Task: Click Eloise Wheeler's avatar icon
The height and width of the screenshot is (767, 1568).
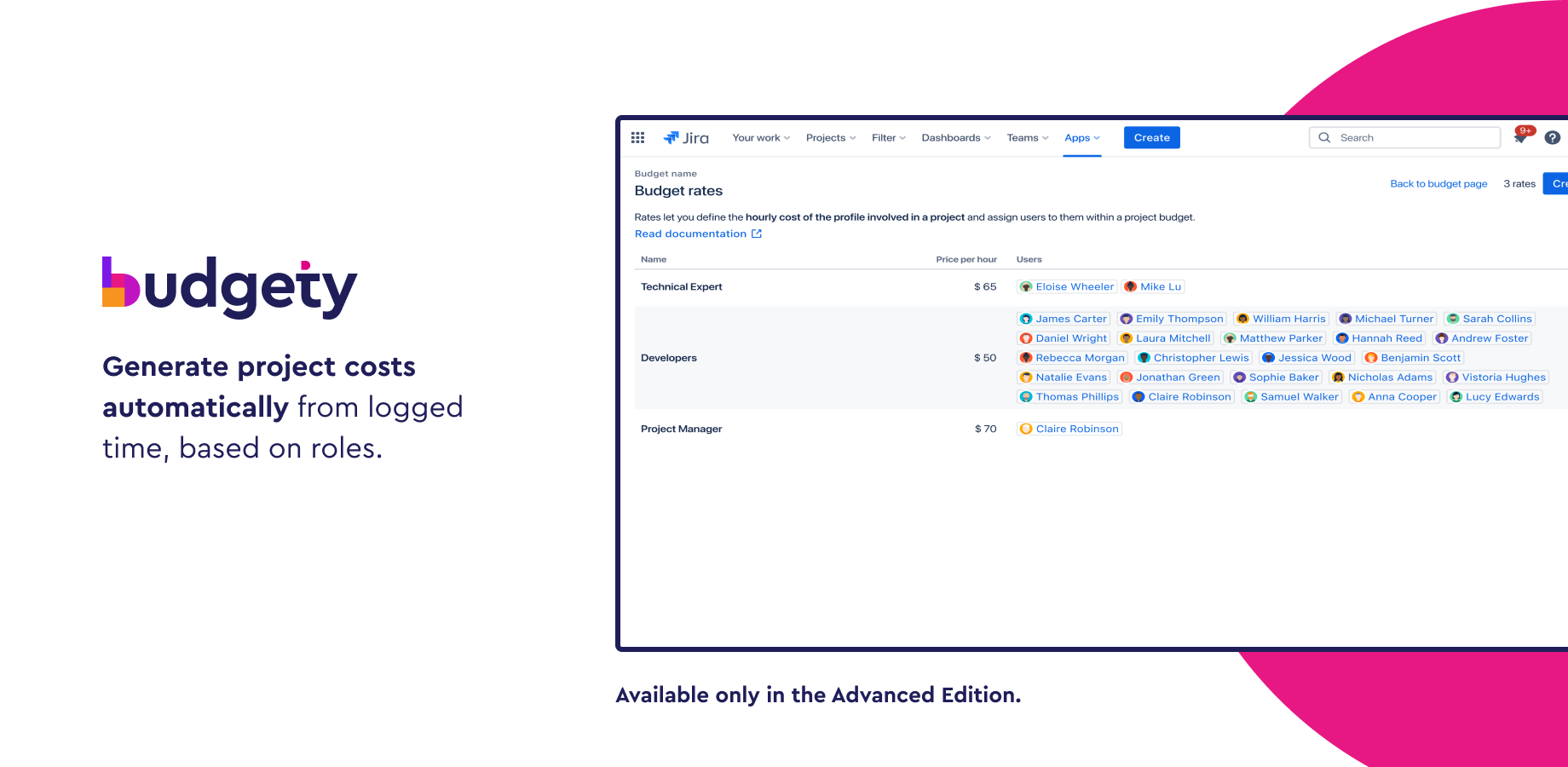Action: coord(1026,287)
